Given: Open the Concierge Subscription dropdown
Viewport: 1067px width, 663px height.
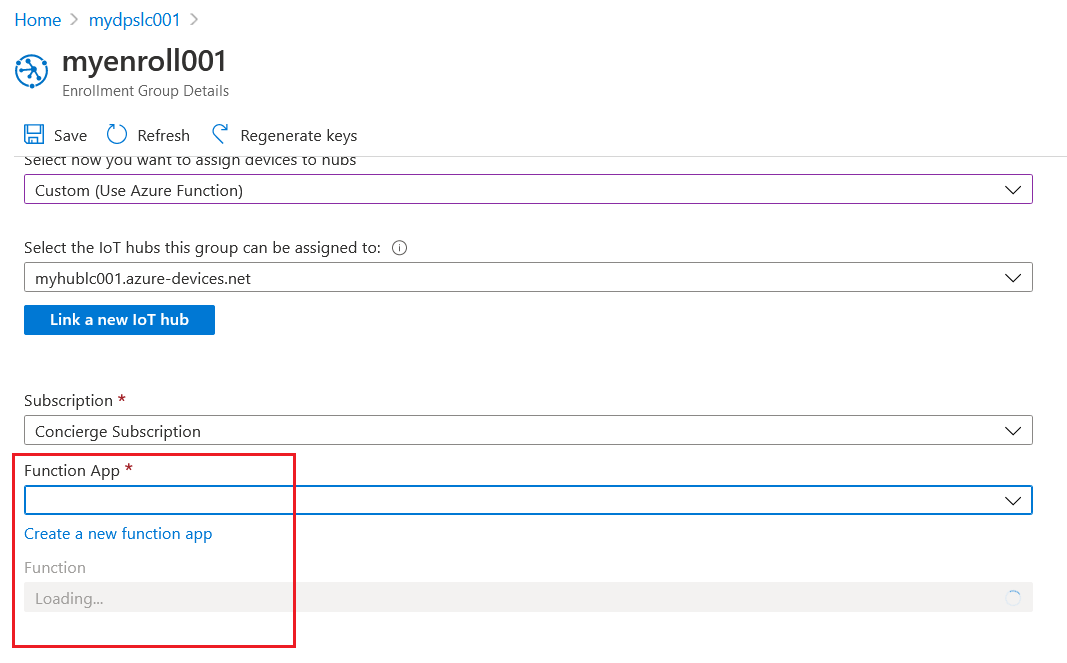Looking at the screenshot, I should point(528,430).
